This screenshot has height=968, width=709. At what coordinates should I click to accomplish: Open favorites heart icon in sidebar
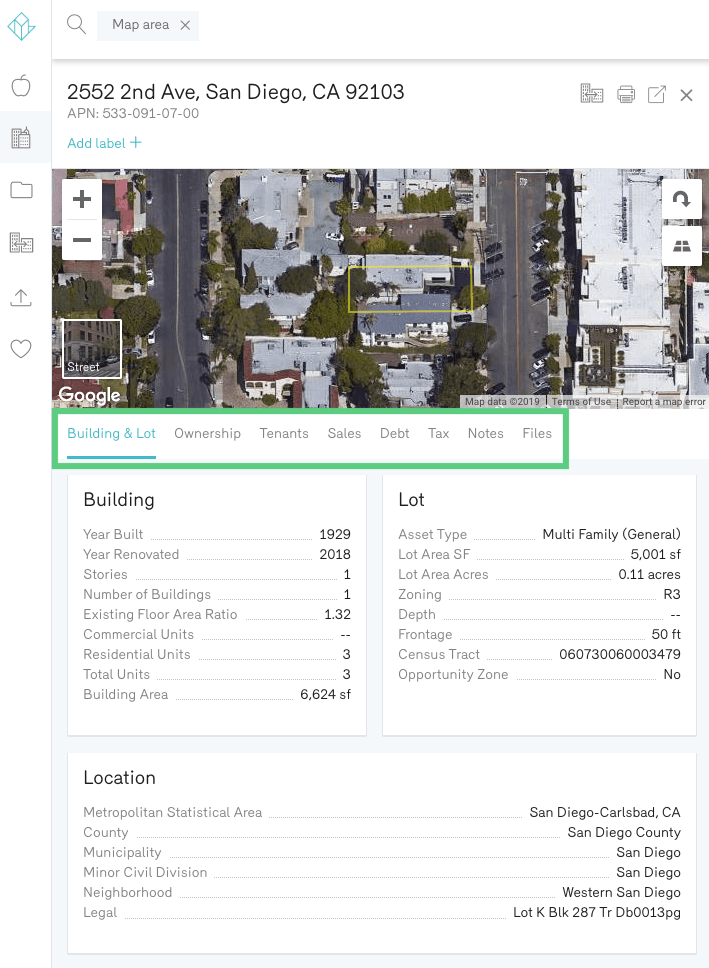point(21,349)
